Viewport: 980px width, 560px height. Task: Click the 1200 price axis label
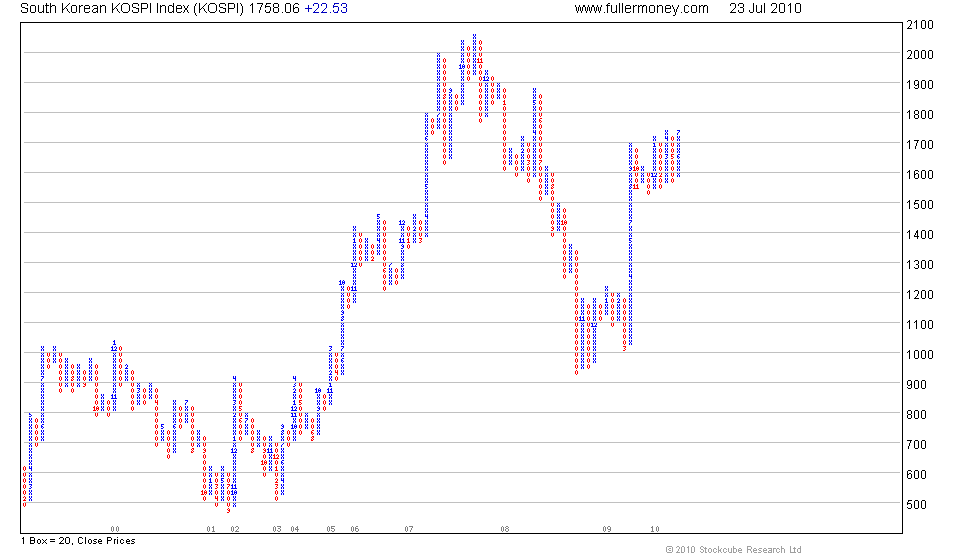click(920, 295)
